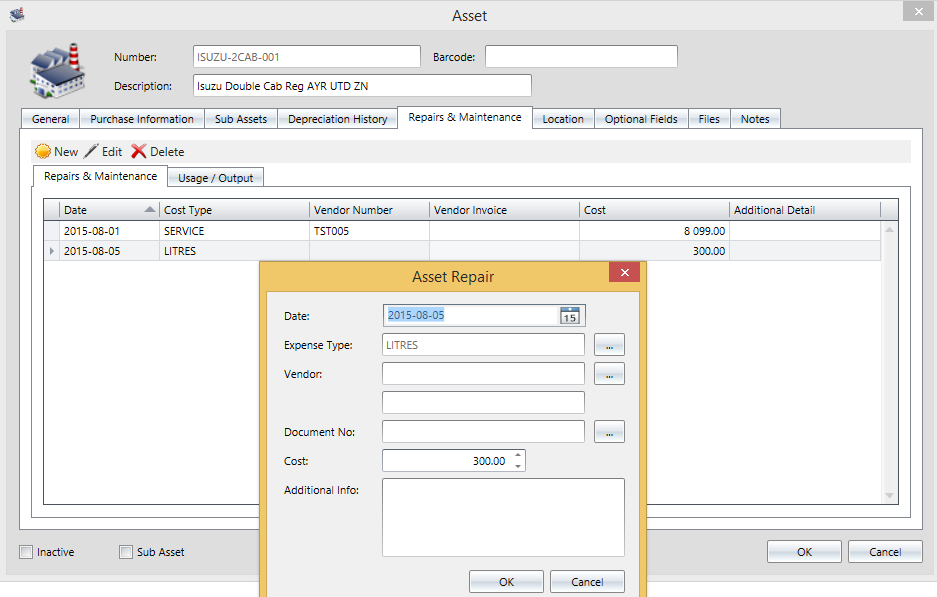This screenshot has width=937, height=597.
Task: Click into the Additional Info text box
Action: (x=503, y=517)
